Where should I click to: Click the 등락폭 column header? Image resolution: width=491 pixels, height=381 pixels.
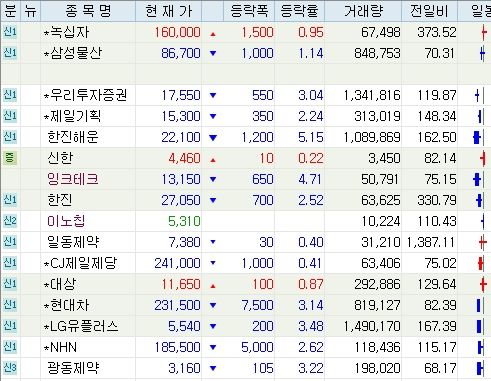249,11
